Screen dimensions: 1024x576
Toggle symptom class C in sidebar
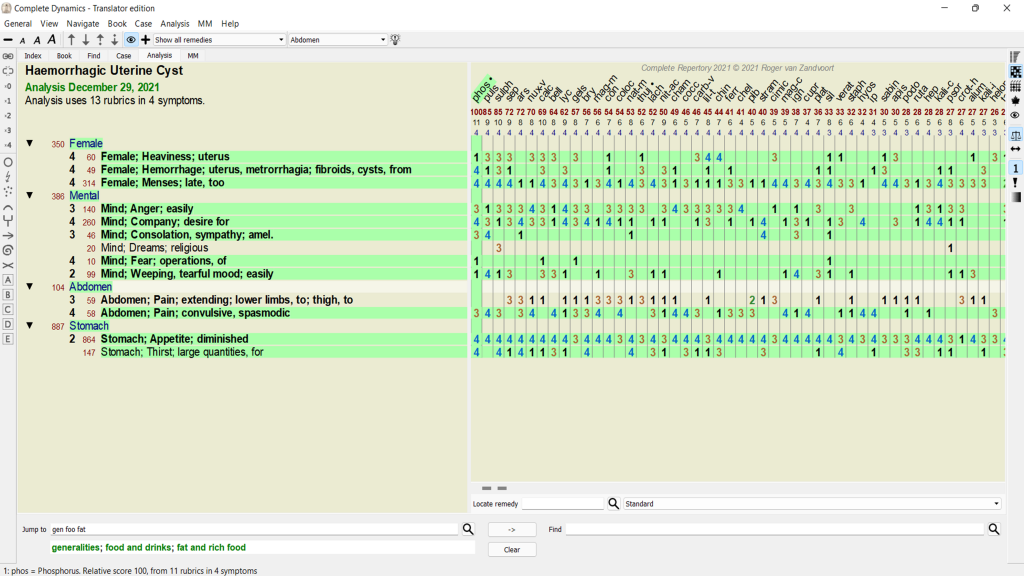click(8, 310)
